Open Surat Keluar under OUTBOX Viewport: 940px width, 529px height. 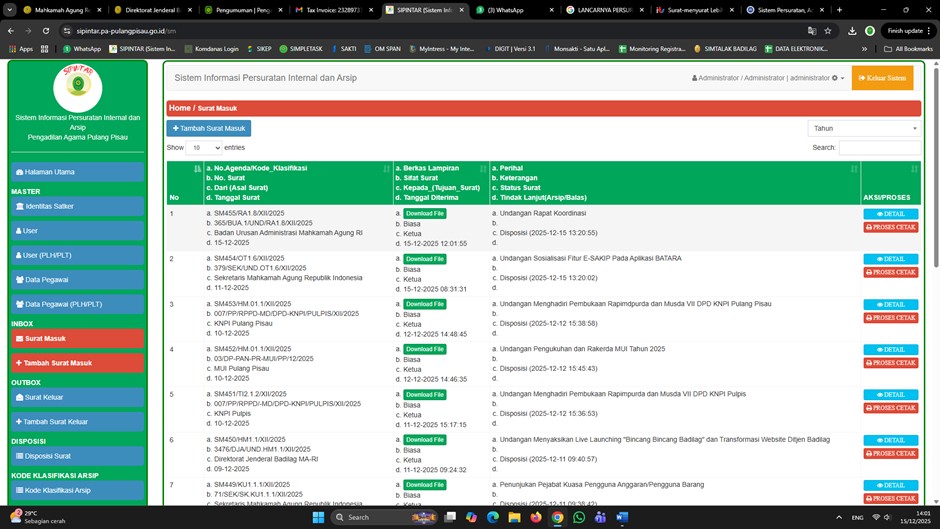(x=77, y=397)
